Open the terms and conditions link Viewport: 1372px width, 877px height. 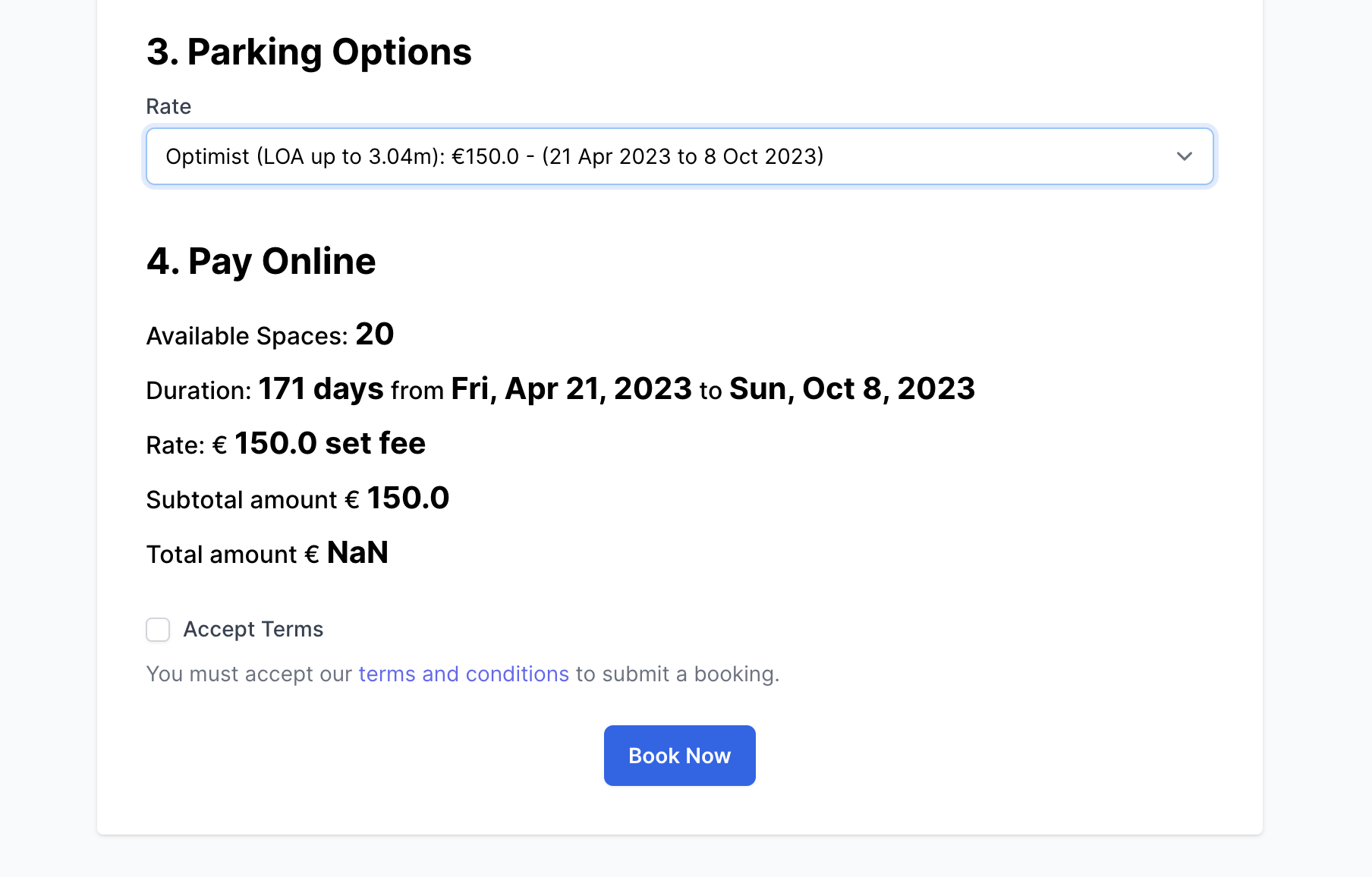pos(464,674)
